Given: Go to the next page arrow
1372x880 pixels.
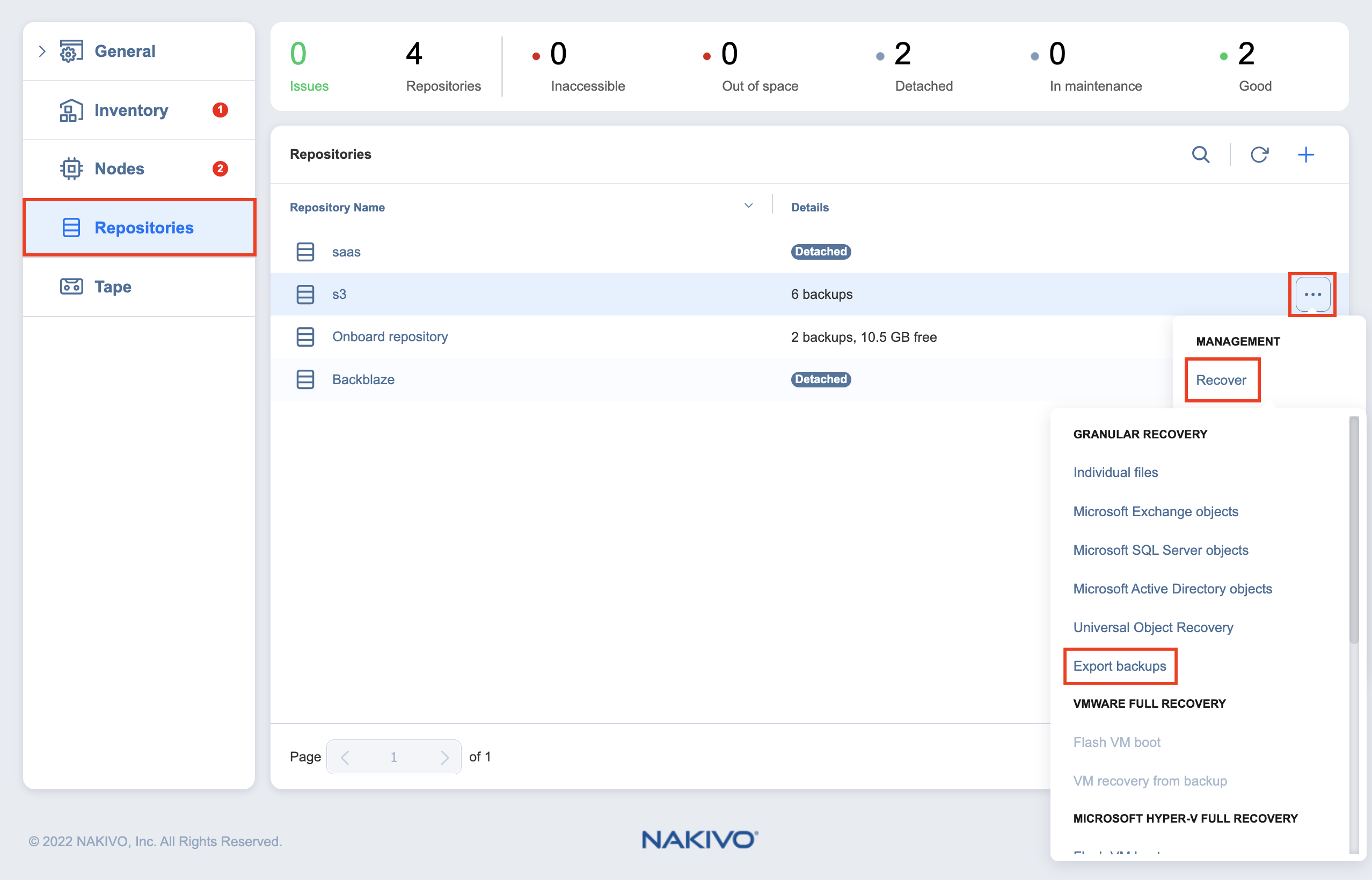Looking at the screenshot, I should (x=444, y=757).
